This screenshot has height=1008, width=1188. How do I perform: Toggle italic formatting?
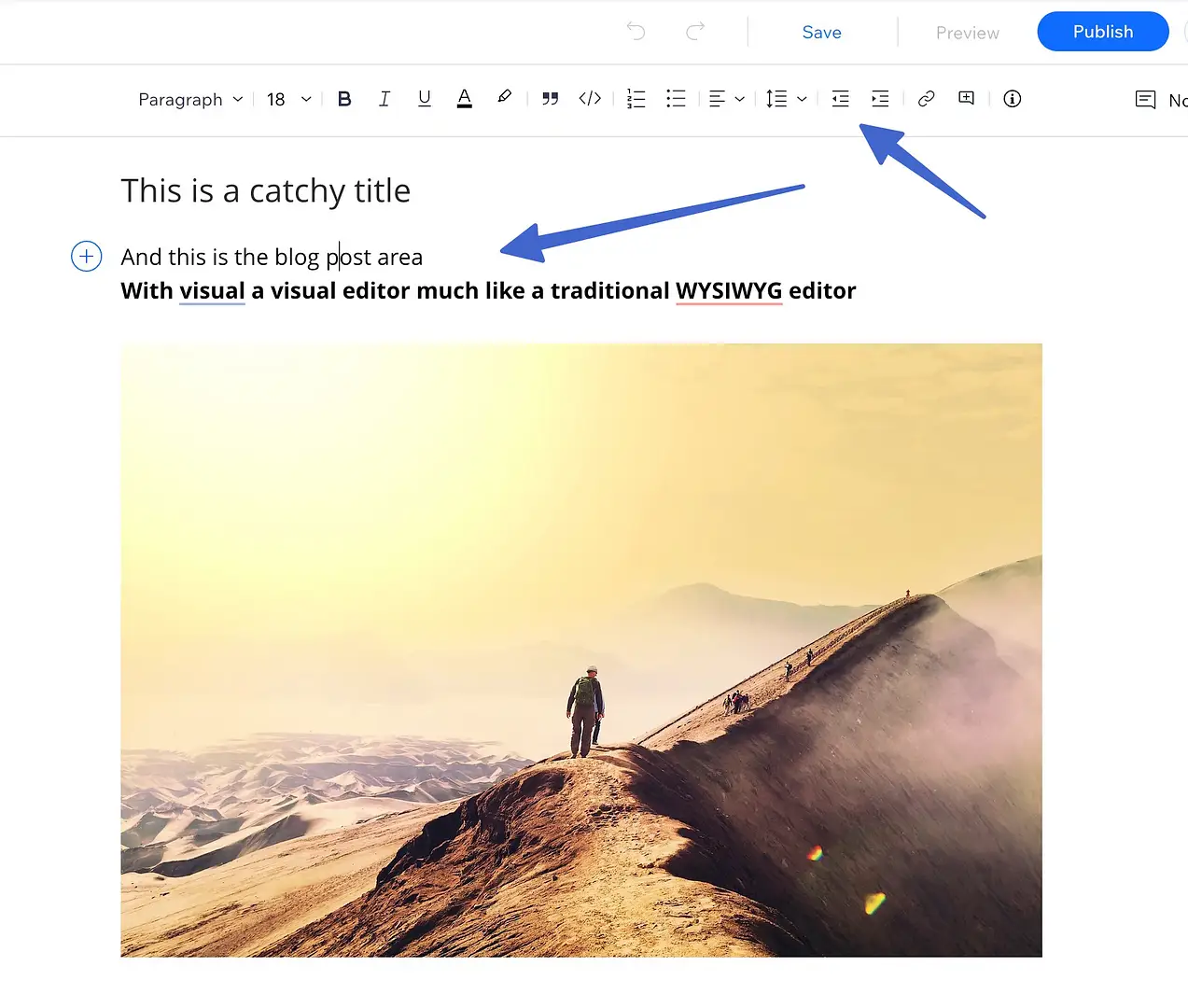pos(384,99)
